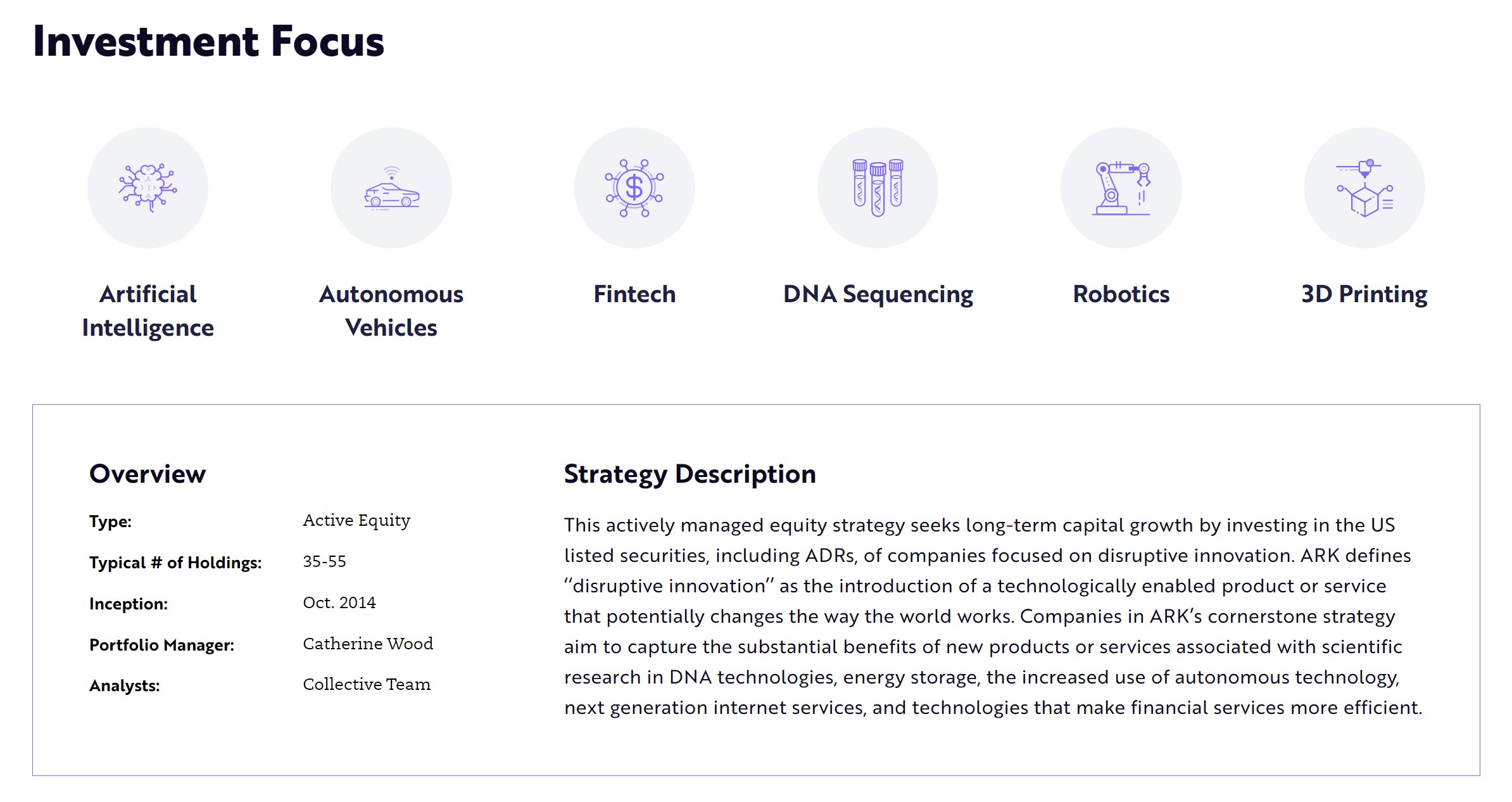Click the Investment Focus heading
Screen dimensions: 1512x802
[208, 42]
